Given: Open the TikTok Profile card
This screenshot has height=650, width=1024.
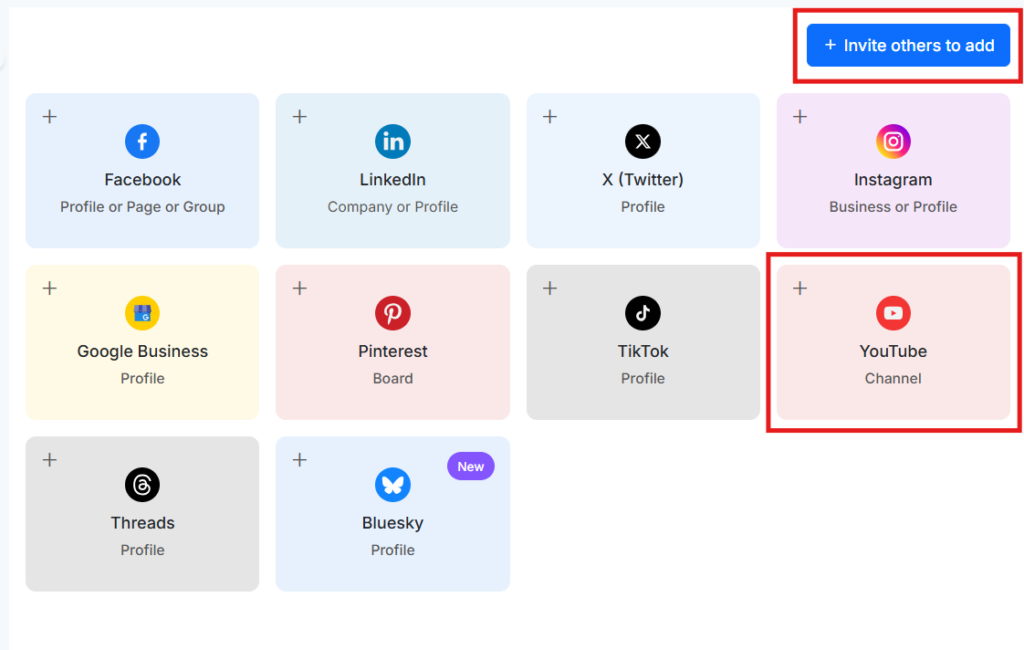Looking at the screenshot, I should point(643,342).
